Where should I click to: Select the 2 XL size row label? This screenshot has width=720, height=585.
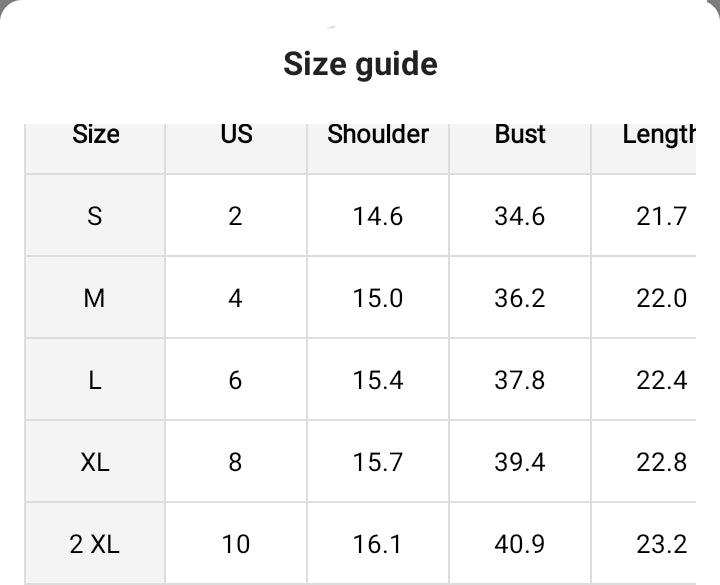coord(95,544)
